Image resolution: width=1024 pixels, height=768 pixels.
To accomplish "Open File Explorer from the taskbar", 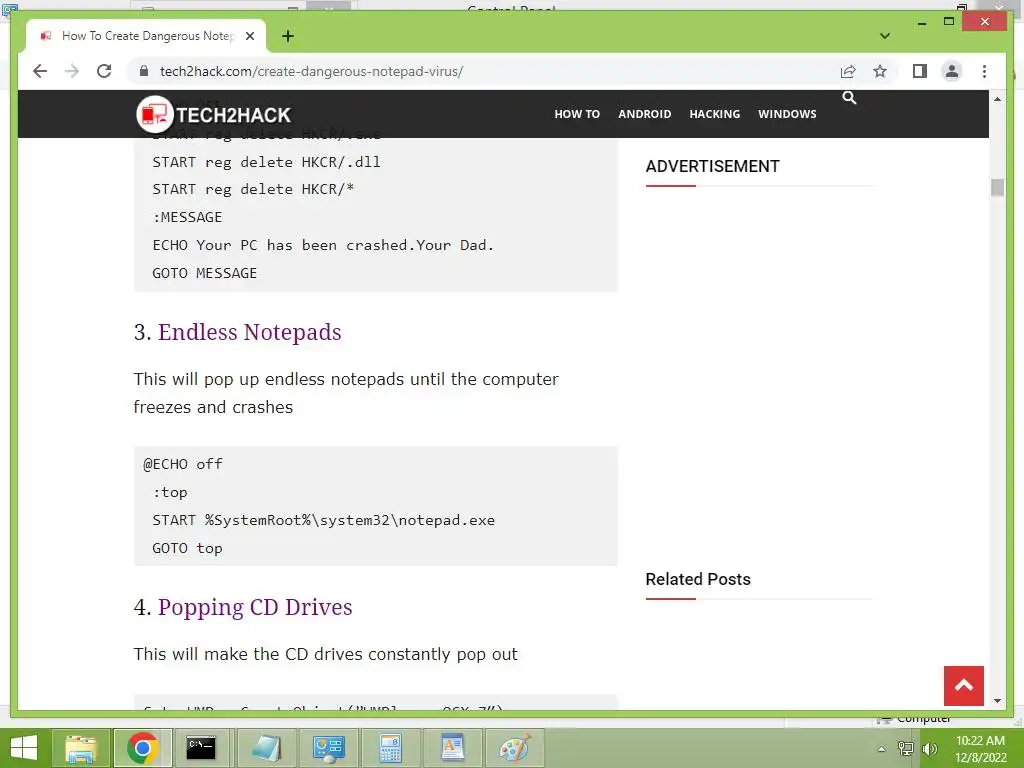I will (82, 748).
